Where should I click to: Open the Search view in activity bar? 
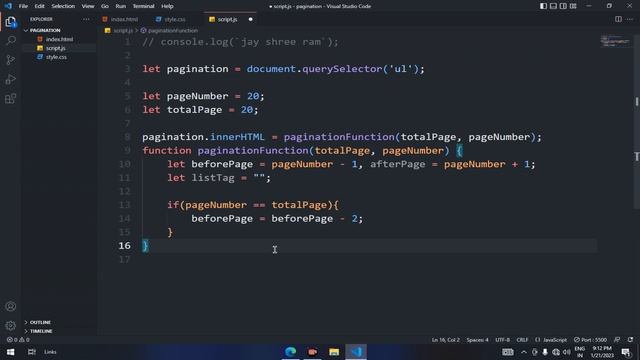pos(11,40)
